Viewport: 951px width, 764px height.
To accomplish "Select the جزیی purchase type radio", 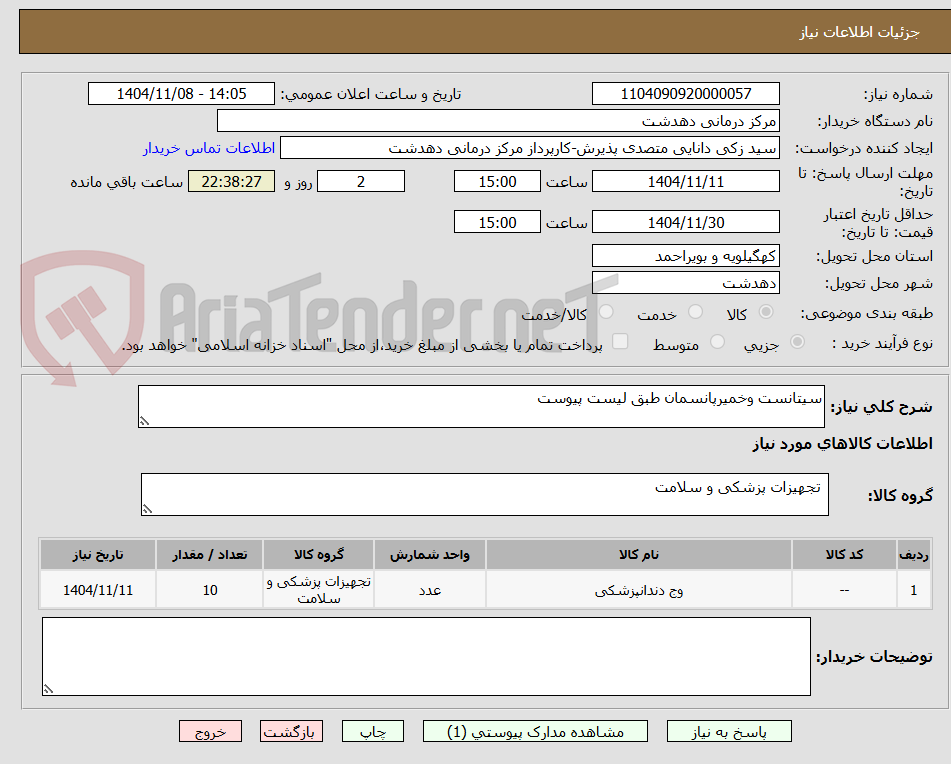I will pos(797,342).
